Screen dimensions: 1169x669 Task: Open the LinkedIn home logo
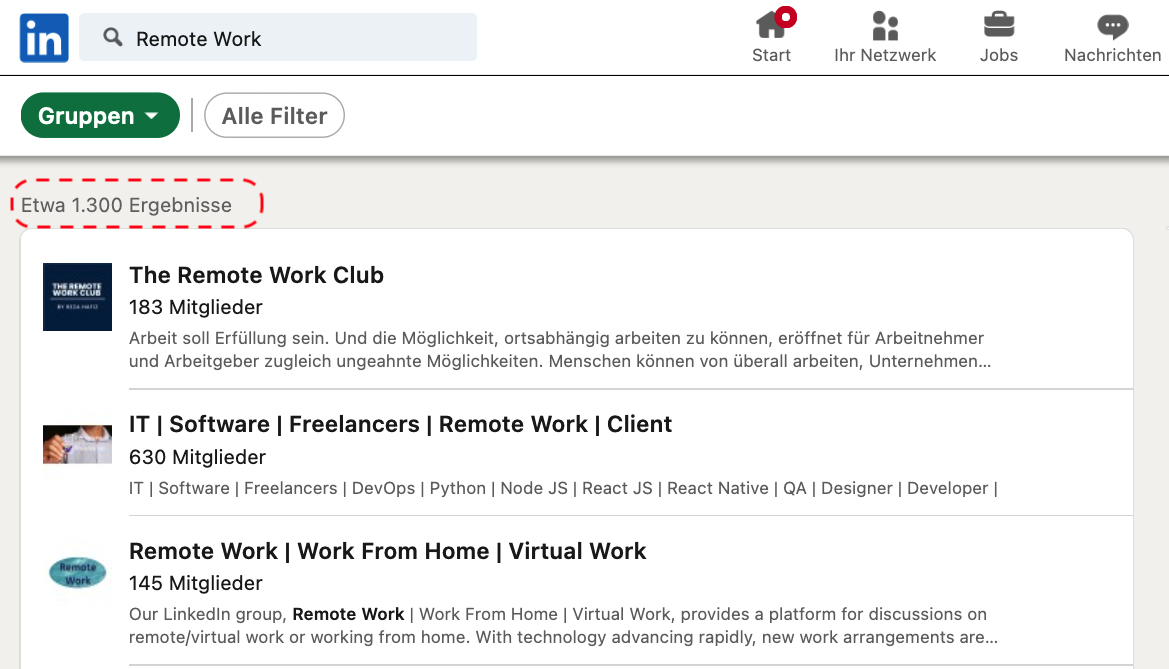click(44, 38)
